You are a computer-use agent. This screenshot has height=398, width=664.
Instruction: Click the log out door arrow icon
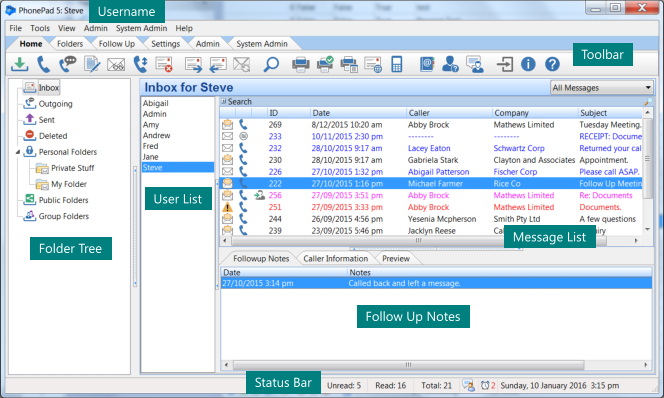click(505, 64)
